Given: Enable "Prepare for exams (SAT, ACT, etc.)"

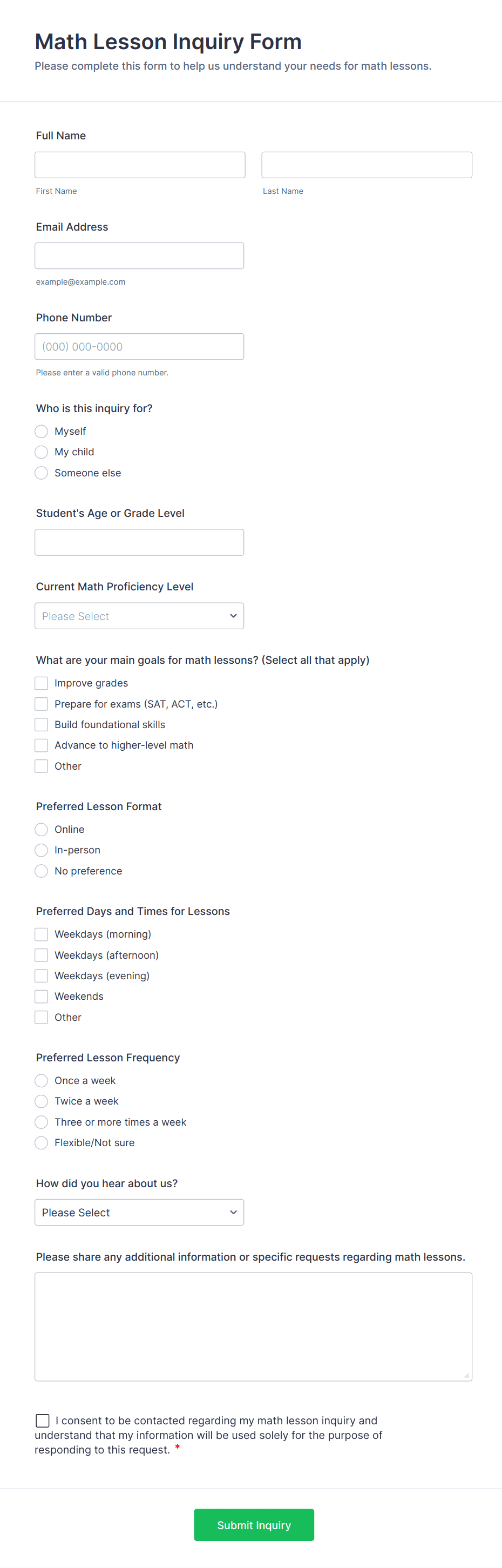Looking at the screenshot, I should [41, 704].
